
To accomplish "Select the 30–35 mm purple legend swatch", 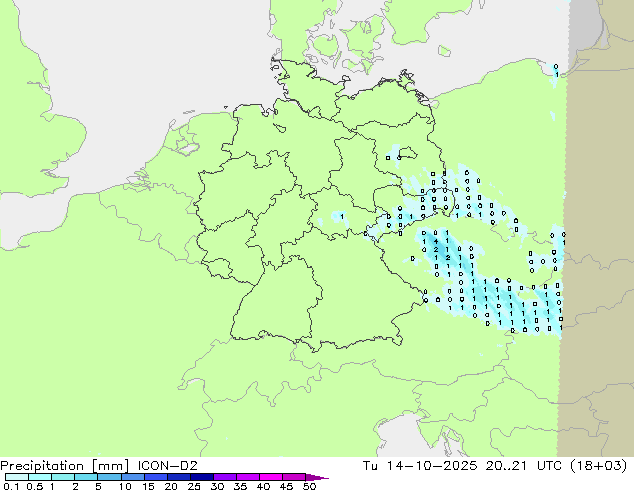I will 224,477.
